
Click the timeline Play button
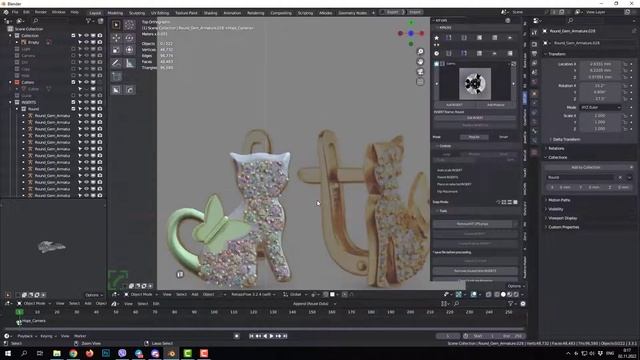tap(271, 336)
